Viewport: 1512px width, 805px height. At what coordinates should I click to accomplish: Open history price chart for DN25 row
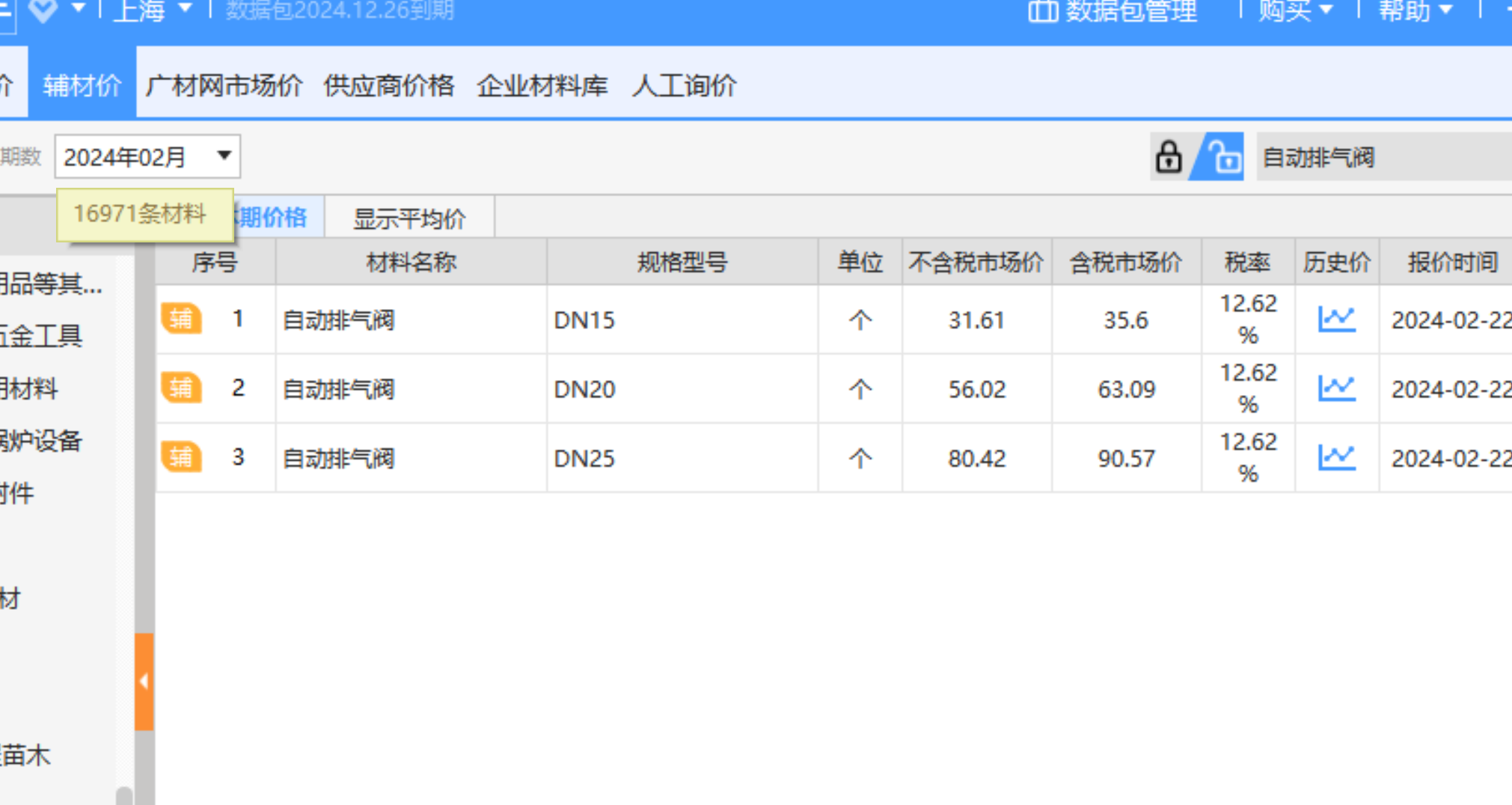click(1336, 457)
